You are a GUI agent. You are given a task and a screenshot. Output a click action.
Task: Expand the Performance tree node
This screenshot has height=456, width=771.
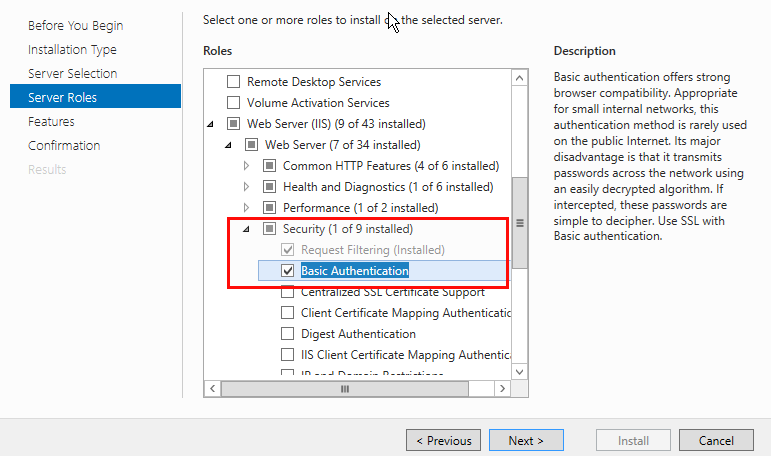click(247, 208)
